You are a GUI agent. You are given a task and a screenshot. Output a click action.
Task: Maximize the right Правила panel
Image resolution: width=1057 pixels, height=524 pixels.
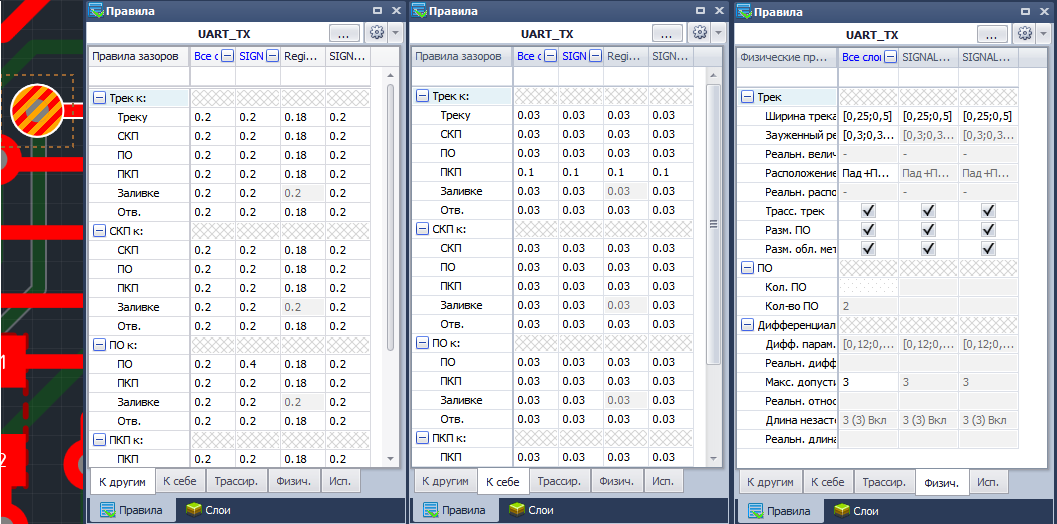1028,11
